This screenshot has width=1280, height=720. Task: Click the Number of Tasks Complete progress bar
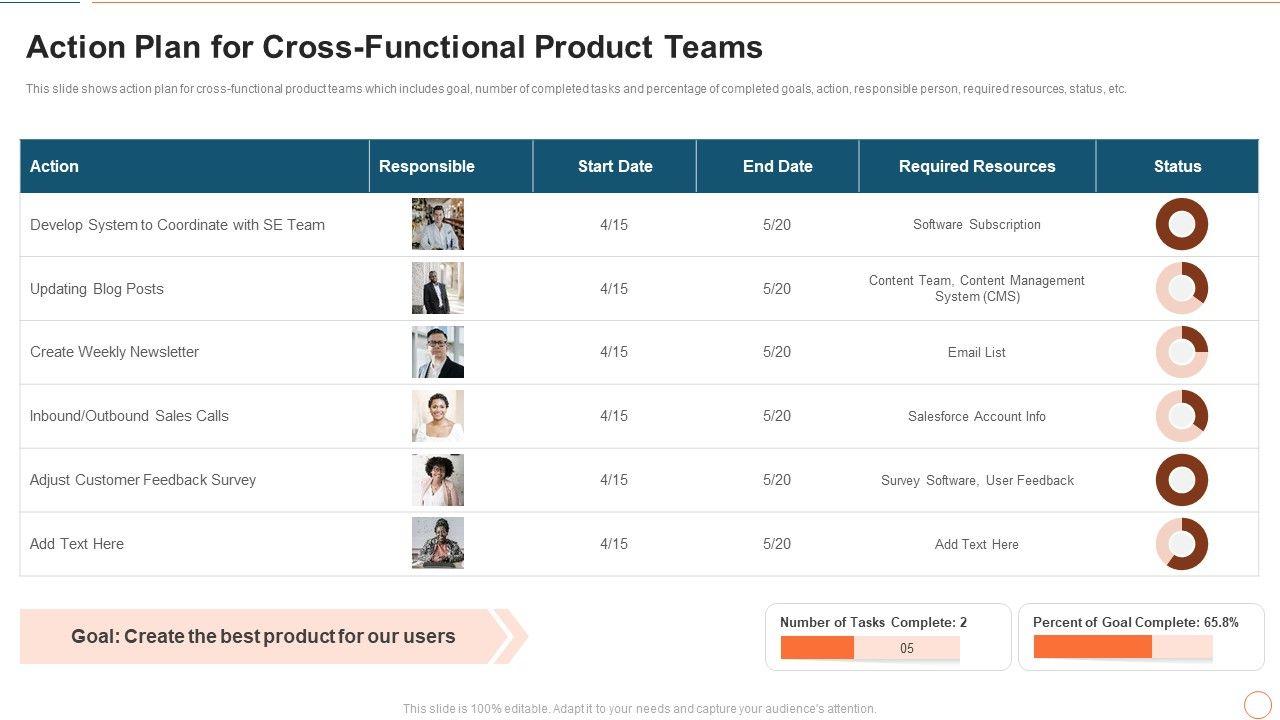coord(869,648)
